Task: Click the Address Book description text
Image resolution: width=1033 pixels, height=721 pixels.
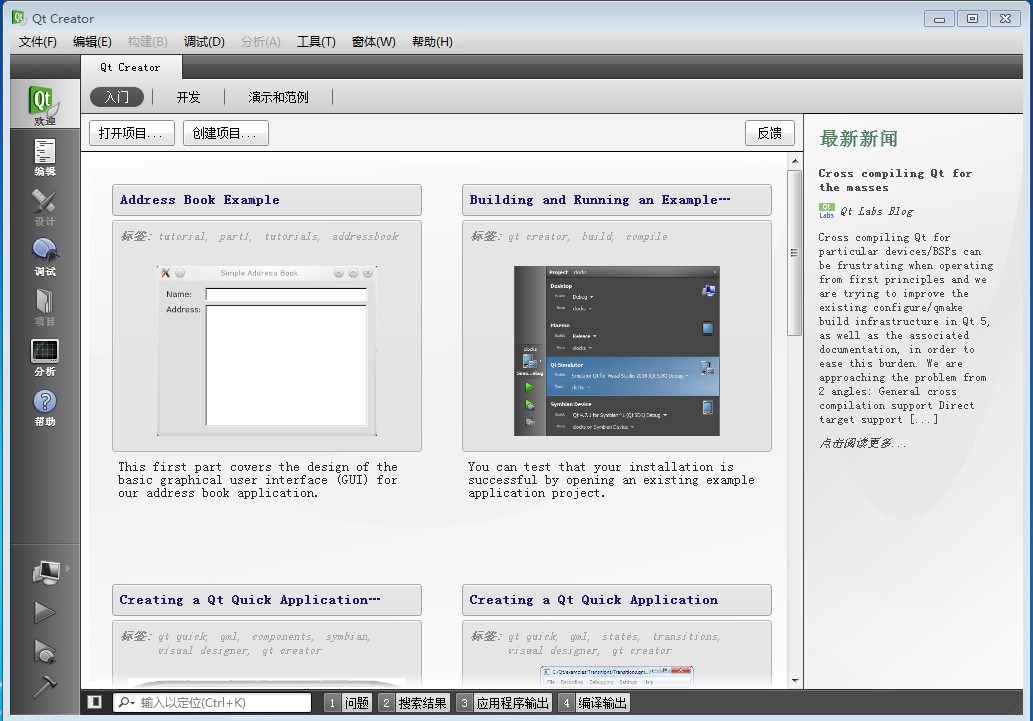Action: click(258, 480)
